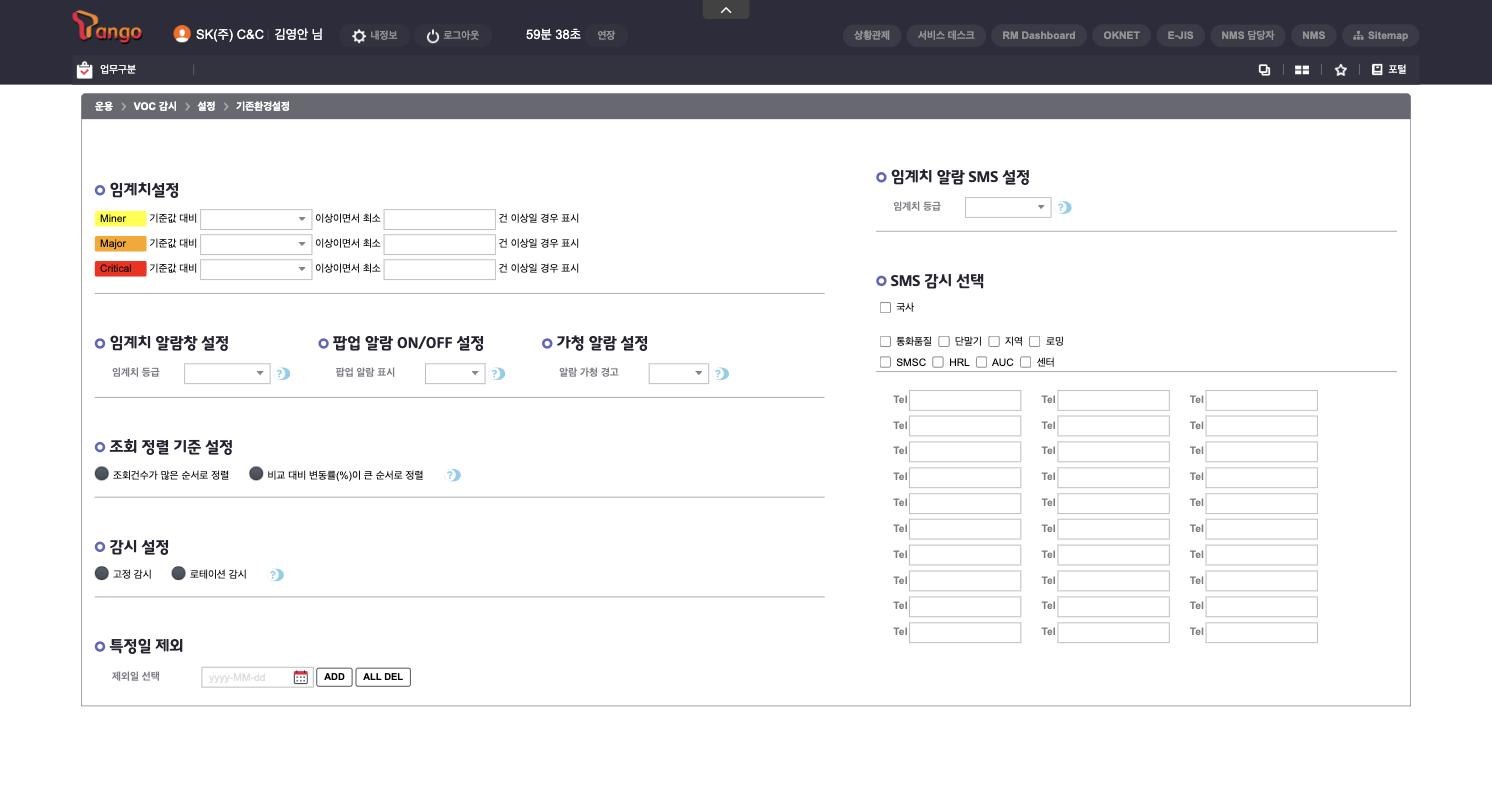Click the ADD button

[x=334, y=677]
